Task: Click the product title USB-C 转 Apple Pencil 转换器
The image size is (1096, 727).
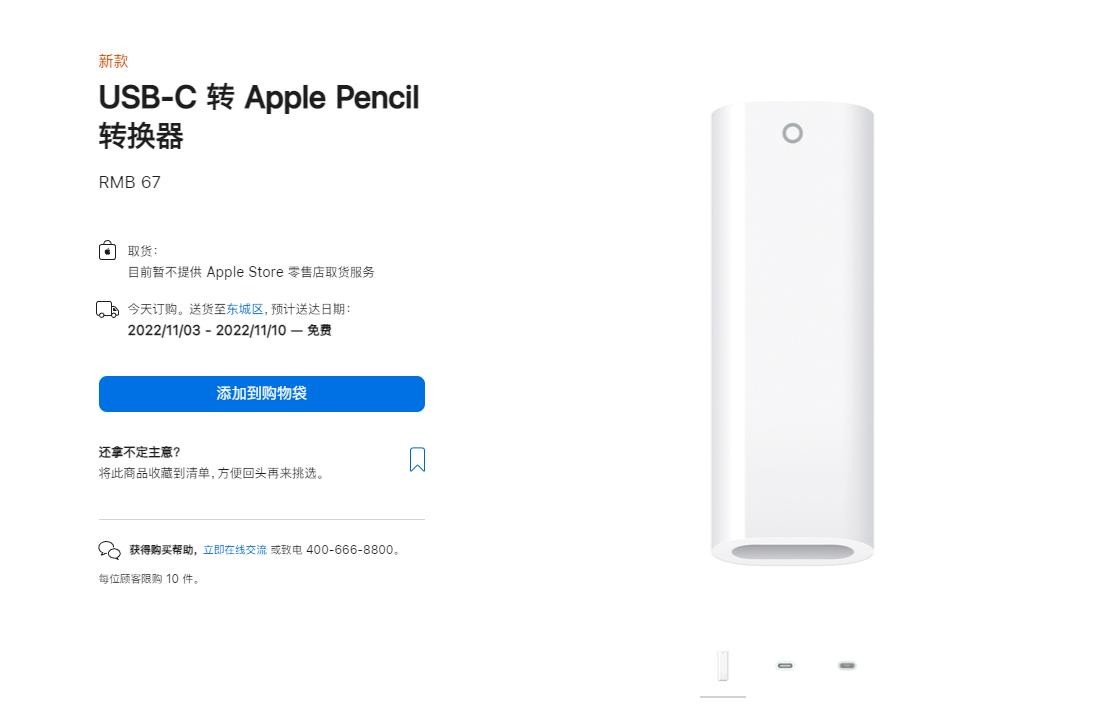Action: 258,117
